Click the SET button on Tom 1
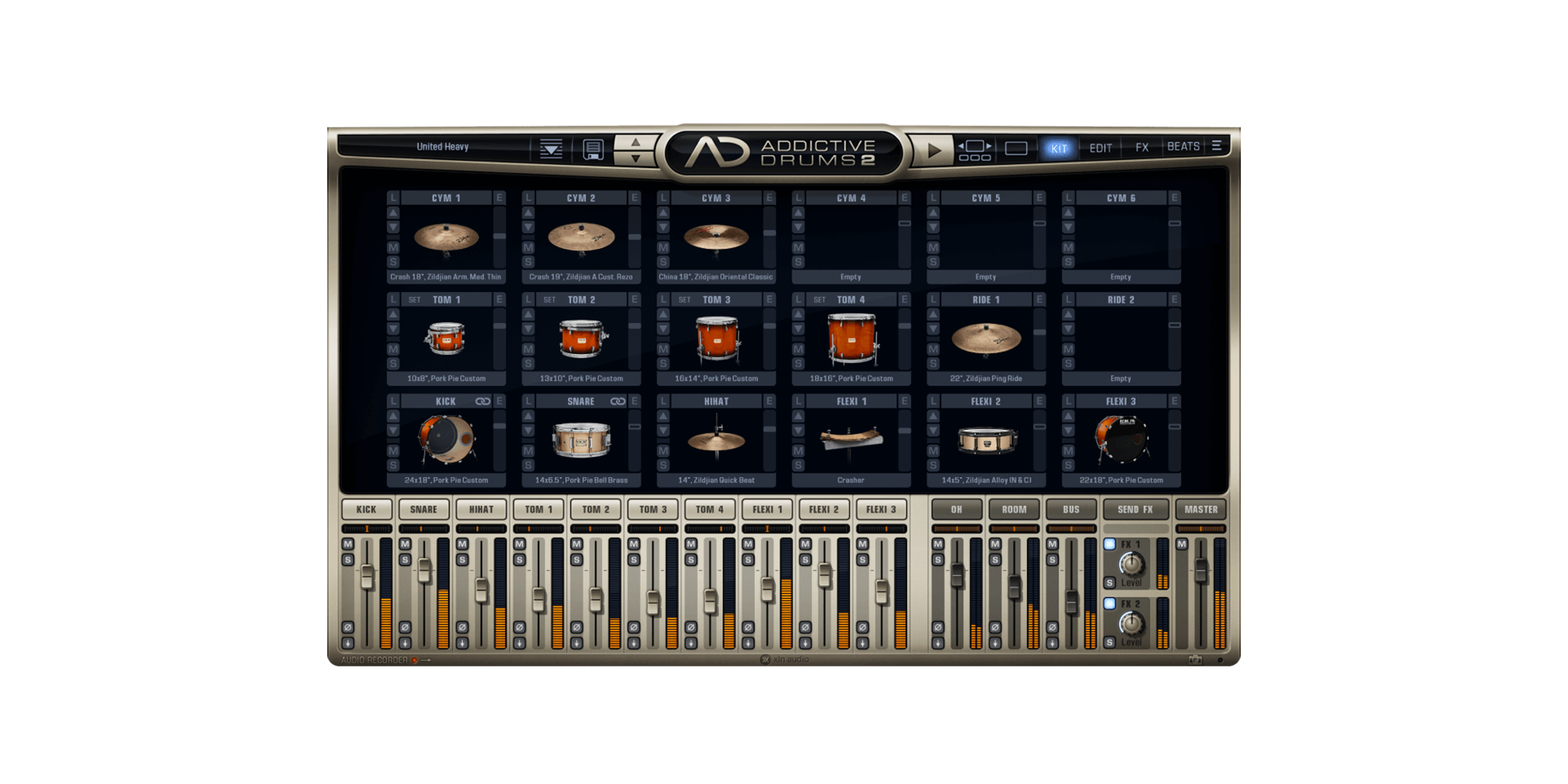The height and width of the screenshot is (784, 1568). click(415, 300)
